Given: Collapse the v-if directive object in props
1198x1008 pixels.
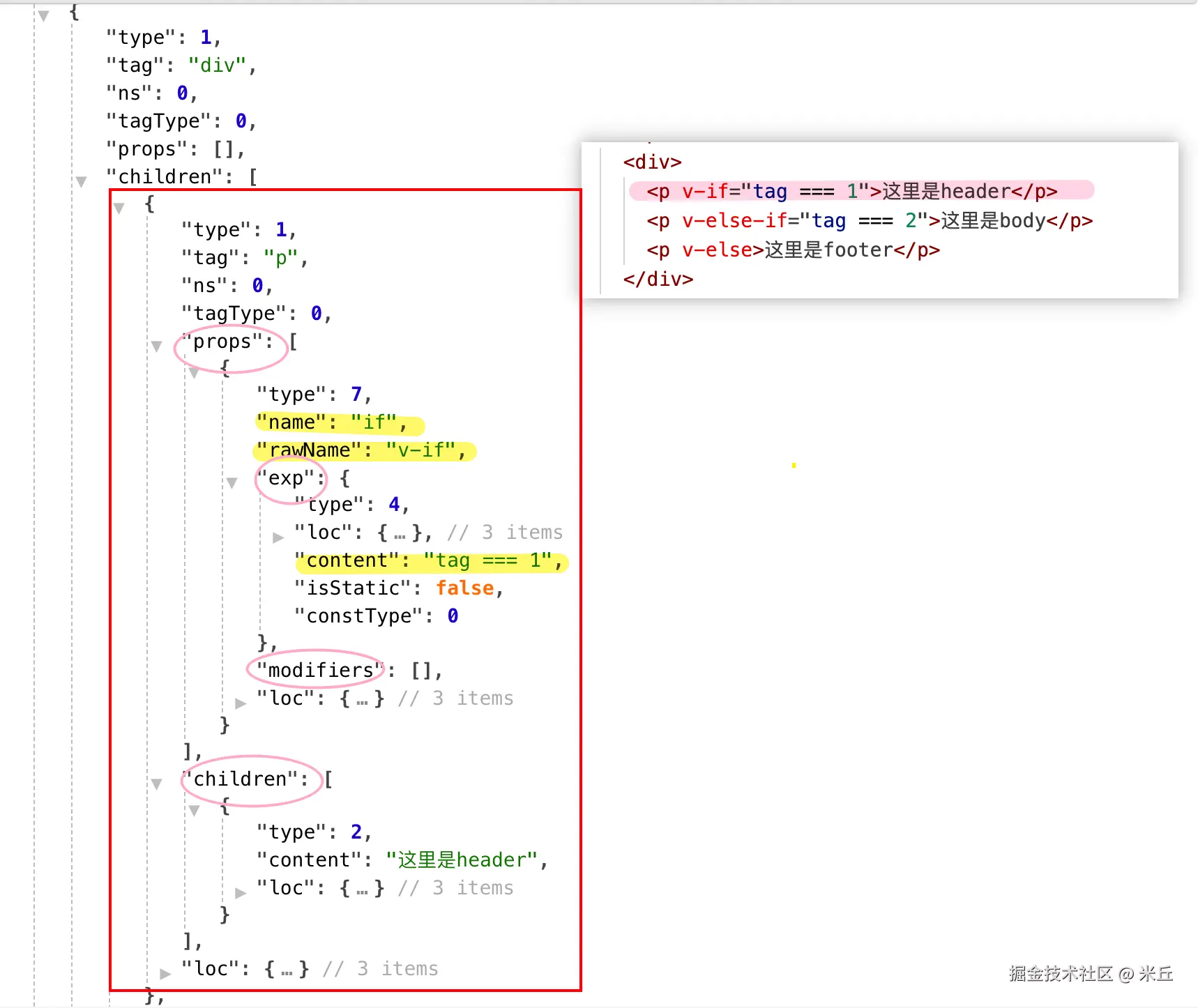Looking at the screenshot, I should click(194, 372).
